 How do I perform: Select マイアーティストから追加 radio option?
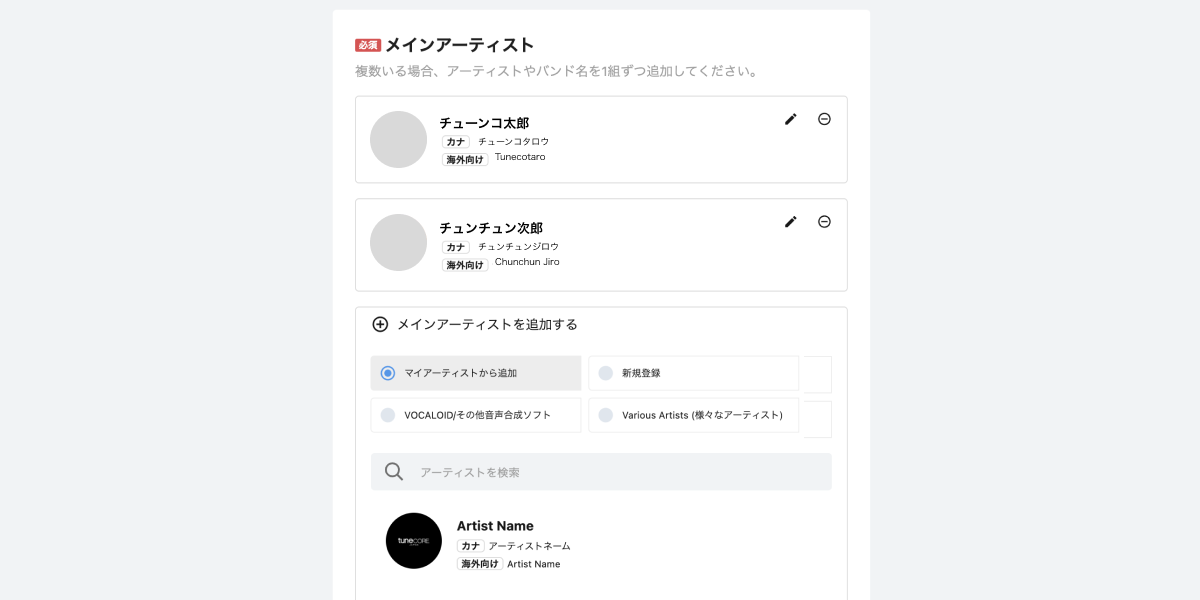tap(476, 373)
